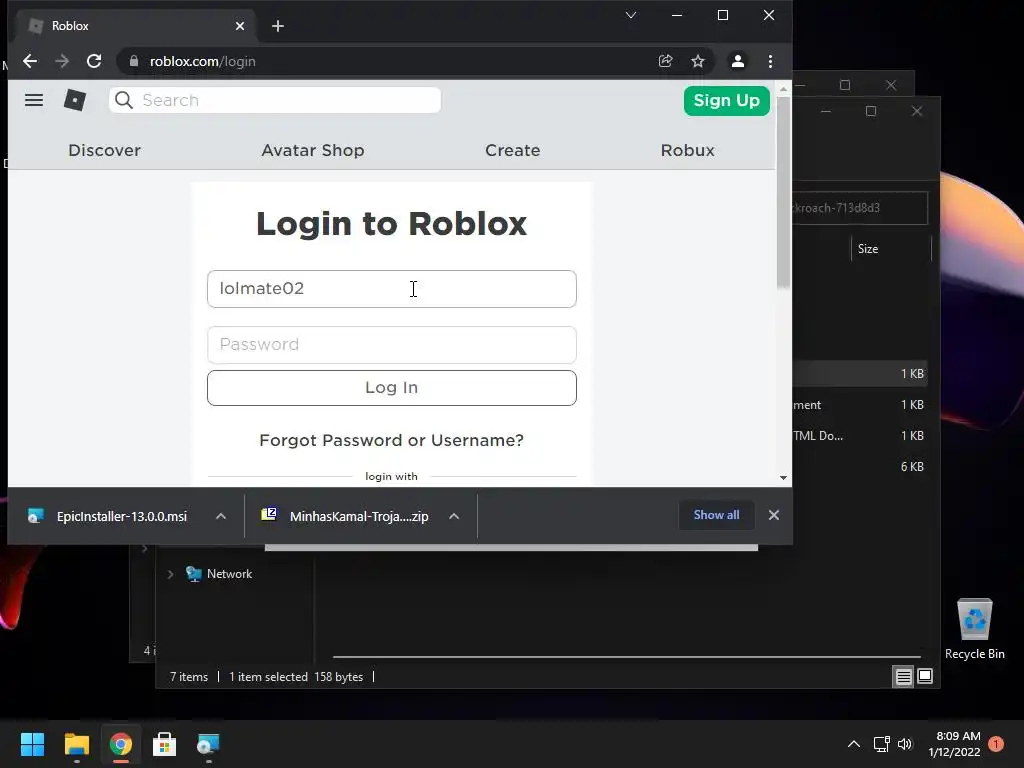Go back in Chrome
Viewport: 1024px width, 768px height.
(x=30, y=61)
